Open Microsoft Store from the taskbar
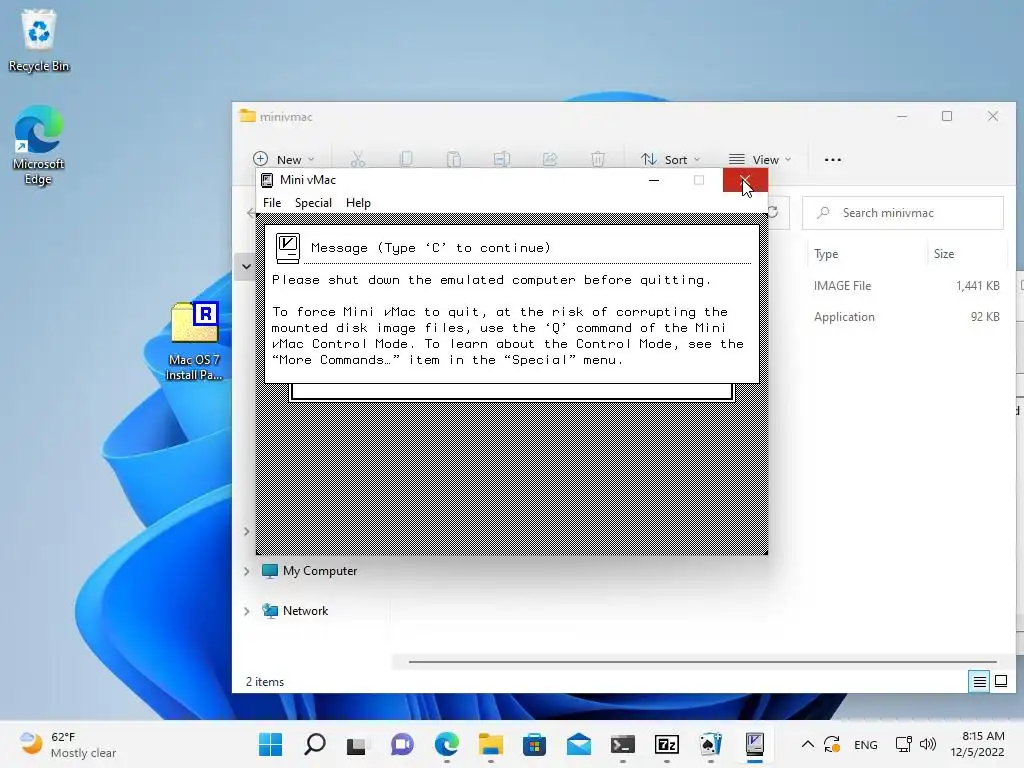This screenshot has height=768, width=1024. point(534,744)
